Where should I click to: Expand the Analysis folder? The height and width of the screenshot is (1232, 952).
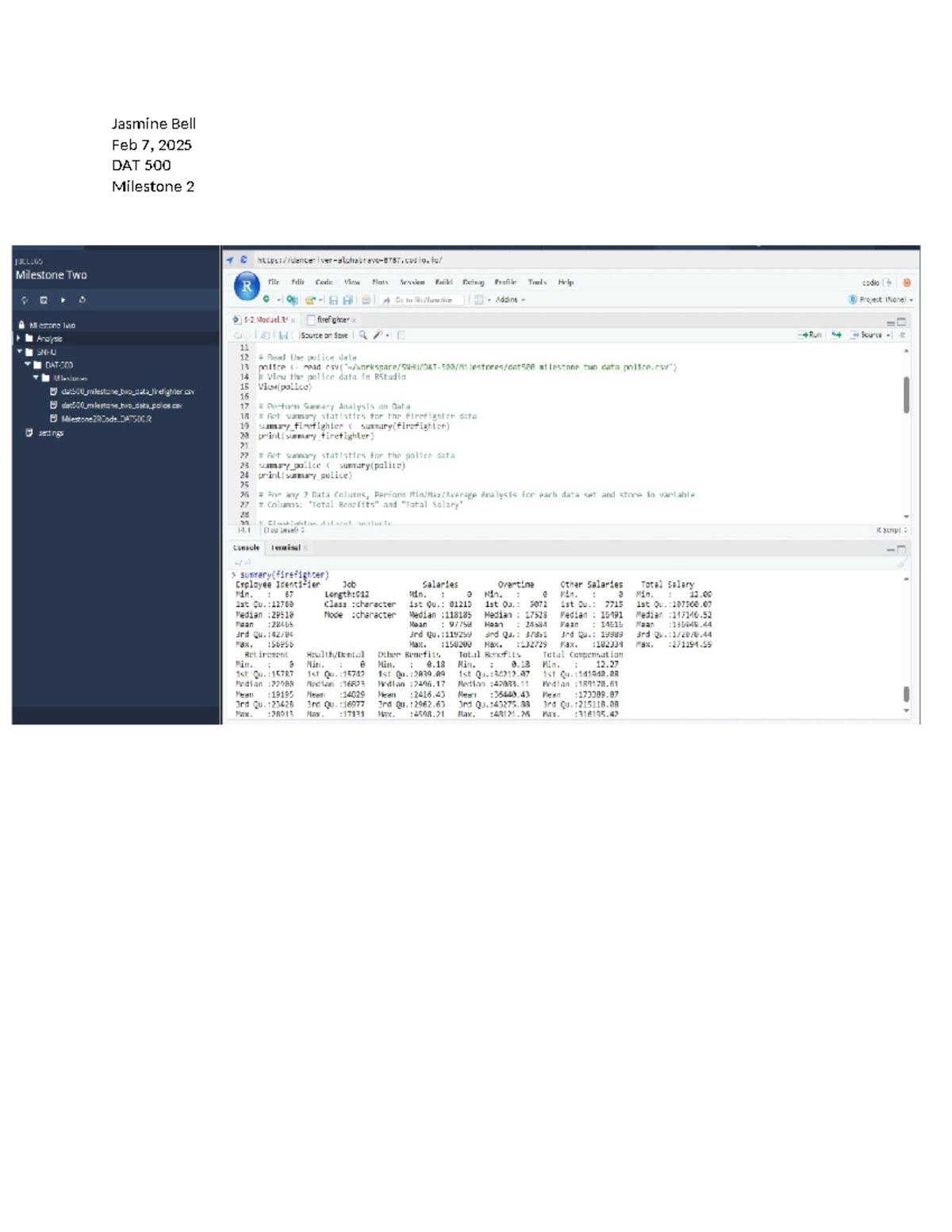18,338
